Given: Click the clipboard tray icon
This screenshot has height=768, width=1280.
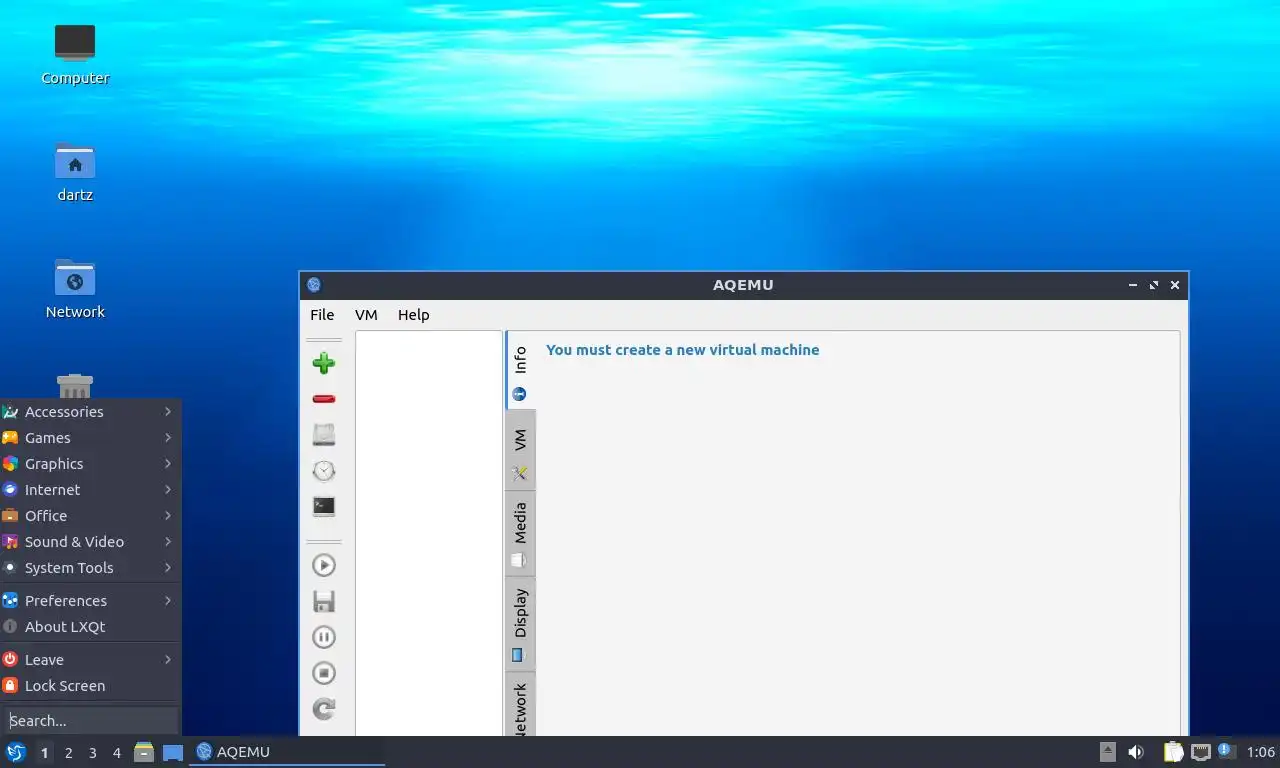Looking at the screenshot, I should point(1174,752).
